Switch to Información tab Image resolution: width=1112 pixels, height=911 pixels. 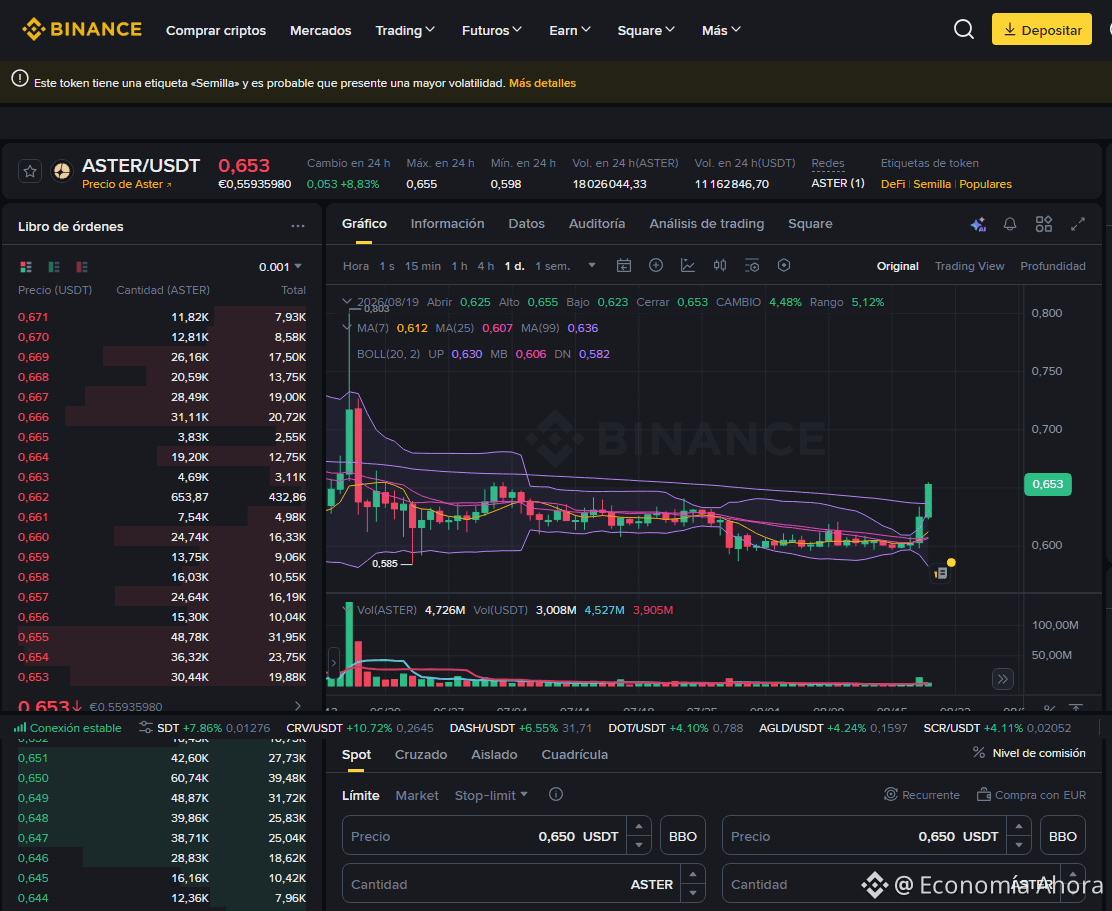tap(447, 223)
